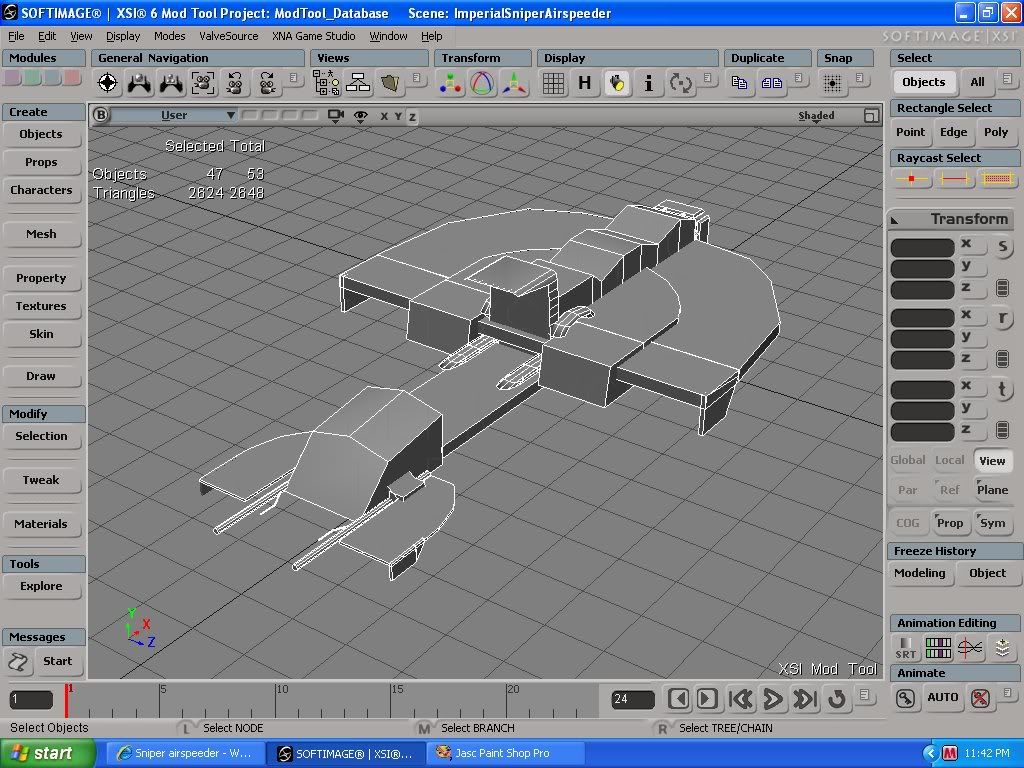Open the ValveSource menu
This screenshot has height=768, width=1024.
click(x=229, y=36)
